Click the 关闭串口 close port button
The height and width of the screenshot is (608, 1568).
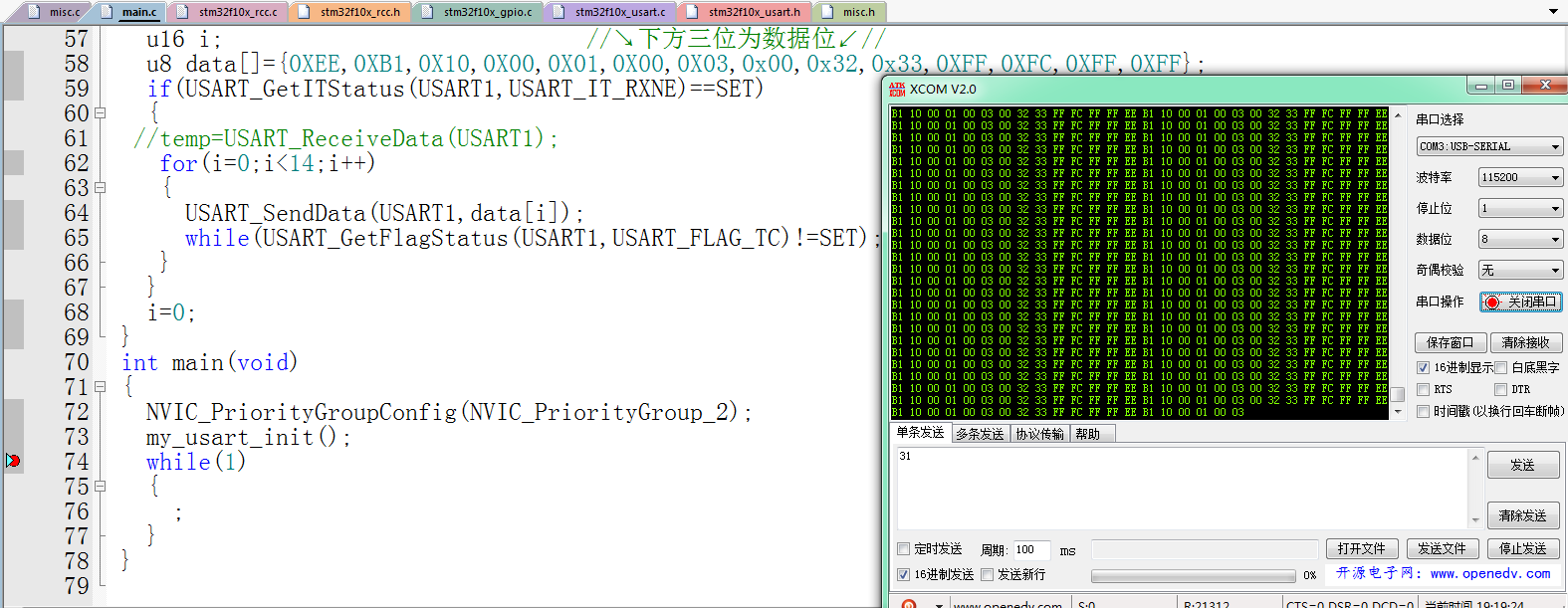[1521, 302]
